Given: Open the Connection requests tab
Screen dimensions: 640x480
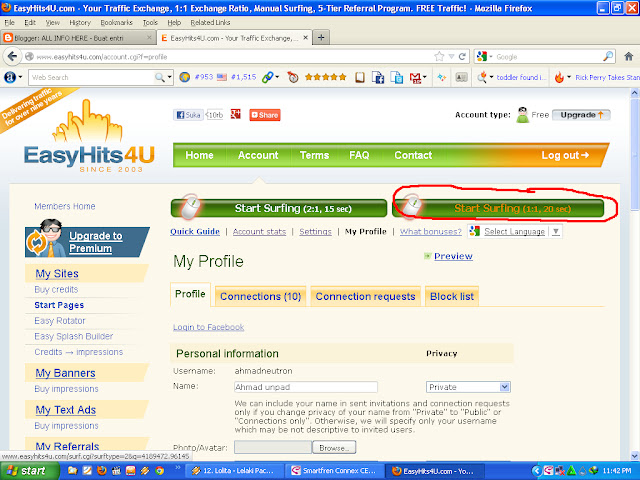Looking at the screenshot, I should (x=365, y=296).
